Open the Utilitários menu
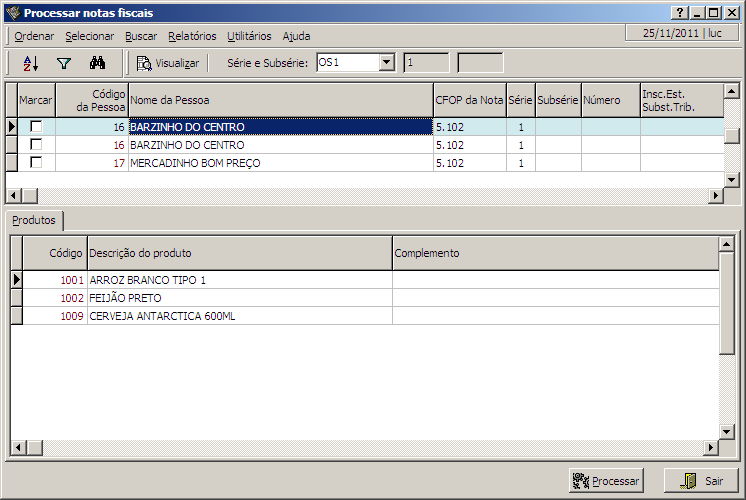Screen dimensions: 746x500 (249, 36)
